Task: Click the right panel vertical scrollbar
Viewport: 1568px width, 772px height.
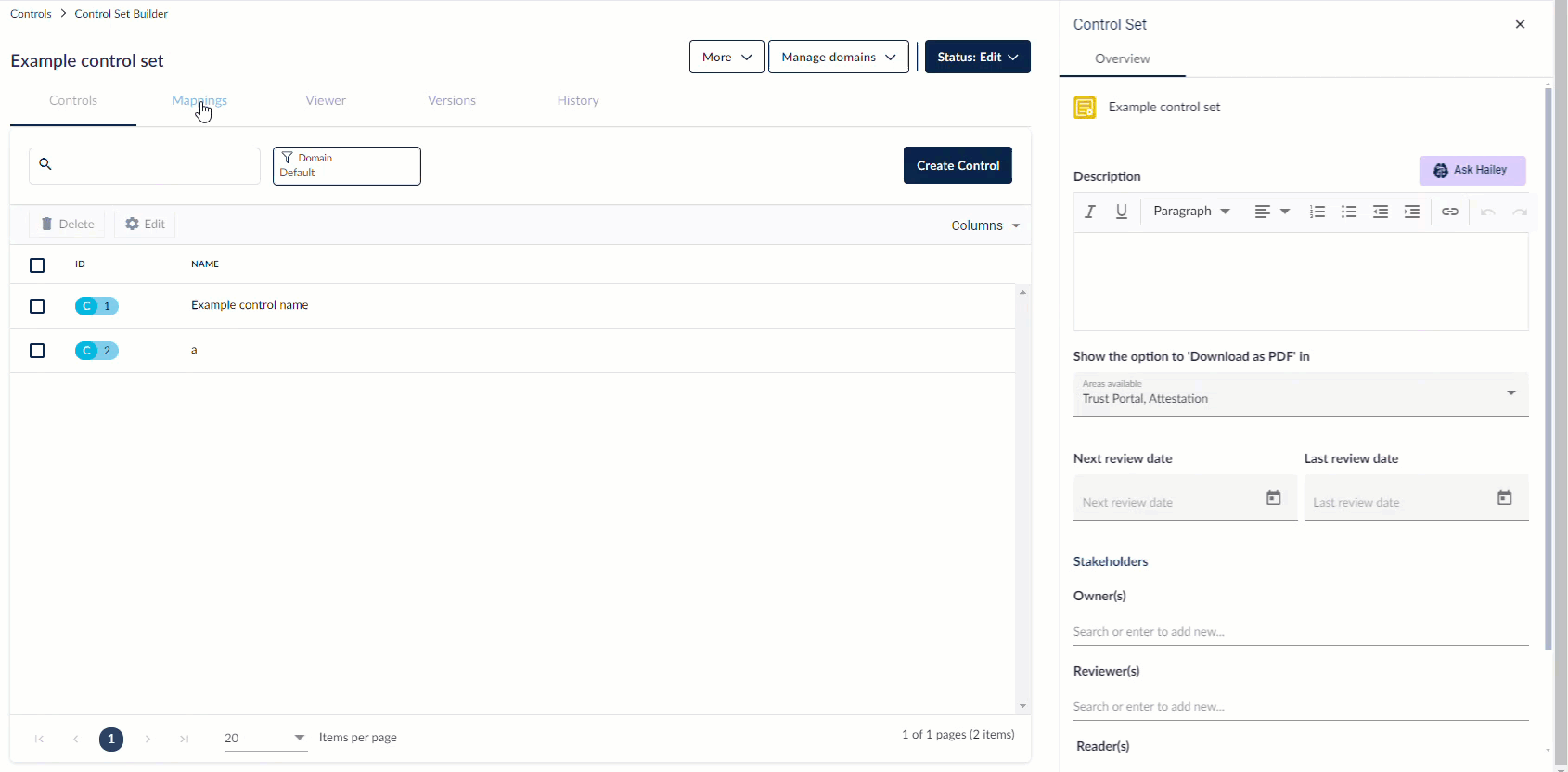Action: tap(1548, 371)
